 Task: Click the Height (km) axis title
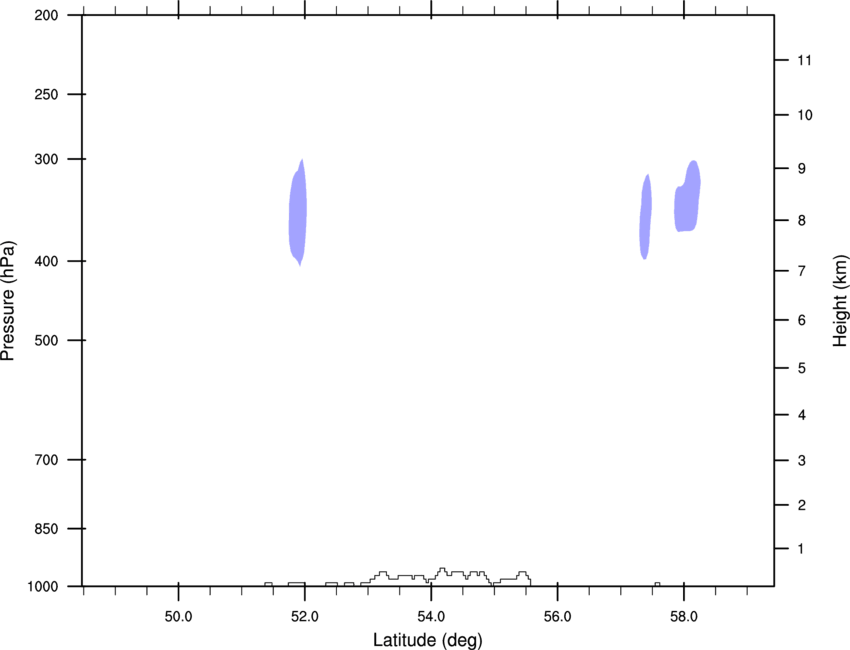(840, 301)
